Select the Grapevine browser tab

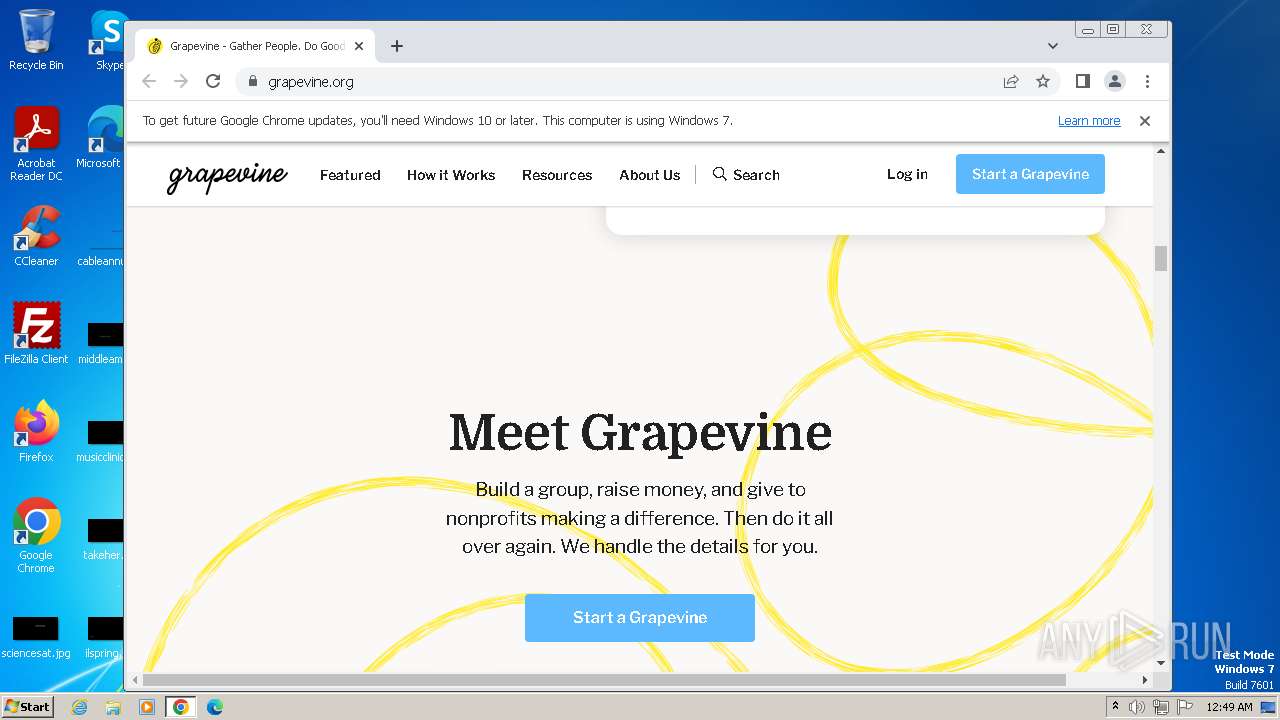255,46
